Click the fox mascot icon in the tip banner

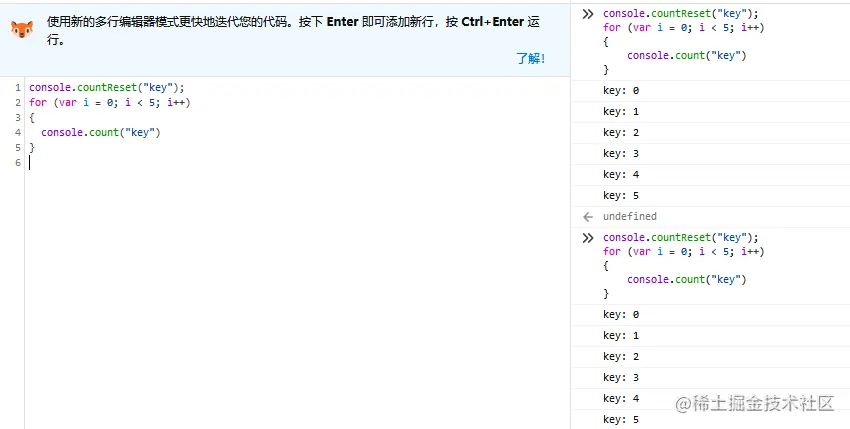click(22, 29)
